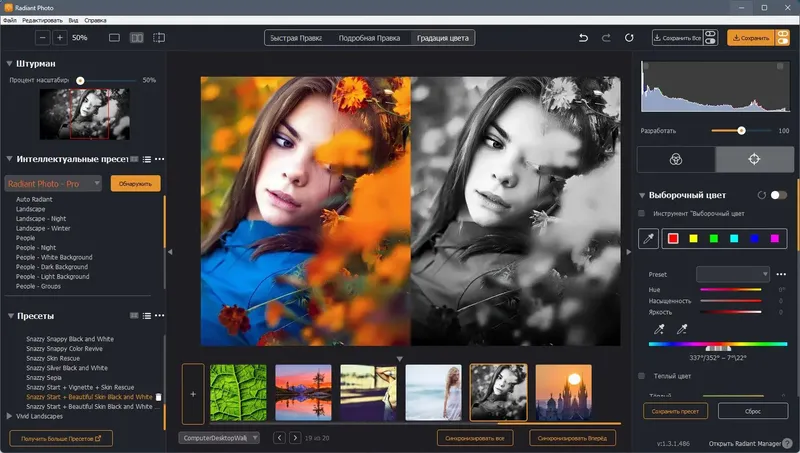Select the split view compare icon
Viewport: 800px width, 453px height.
(x=159, y=38)
